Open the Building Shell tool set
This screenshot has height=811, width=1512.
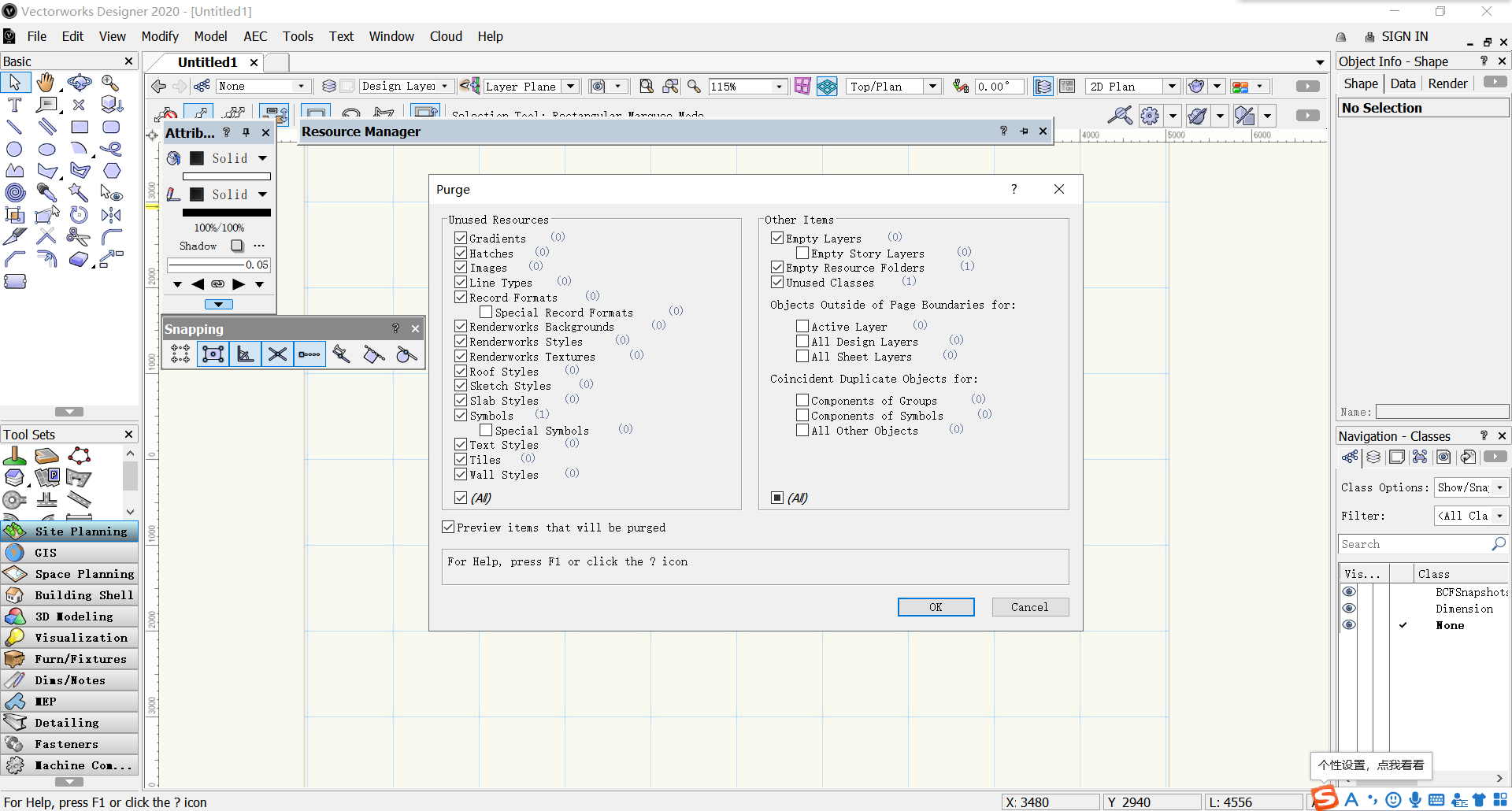pyautogui.click(x=69, y=595)
